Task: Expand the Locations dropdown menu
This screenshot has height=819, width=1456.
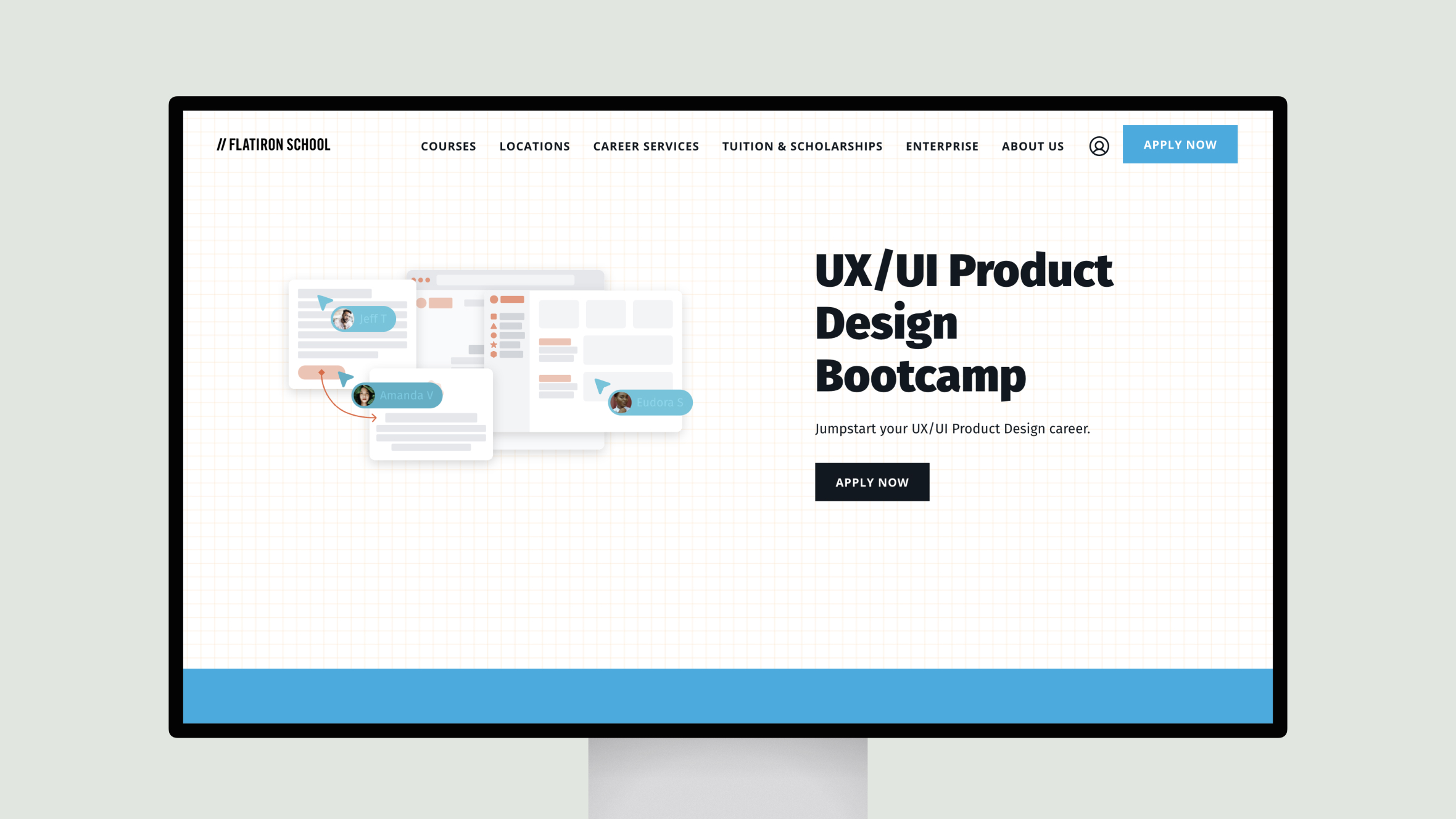Action: point(535,146)
